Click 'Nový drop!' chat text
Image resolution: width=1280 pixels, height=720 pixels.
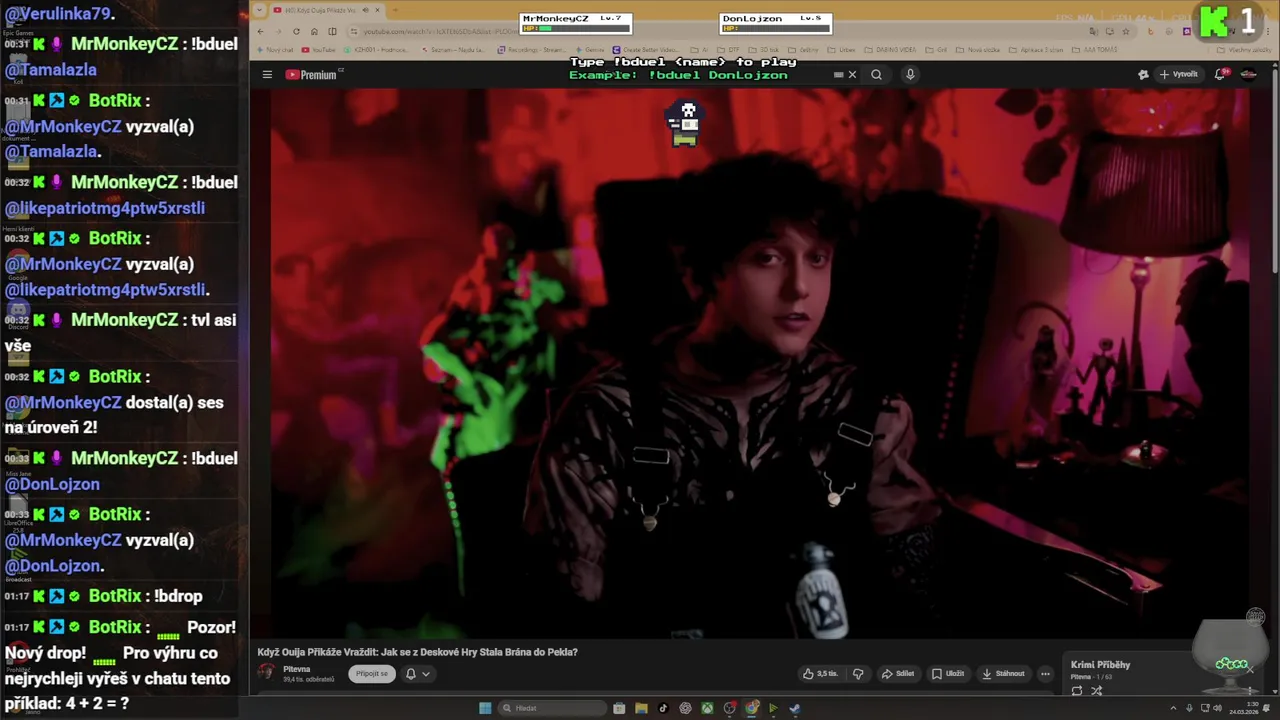[45, 653]
